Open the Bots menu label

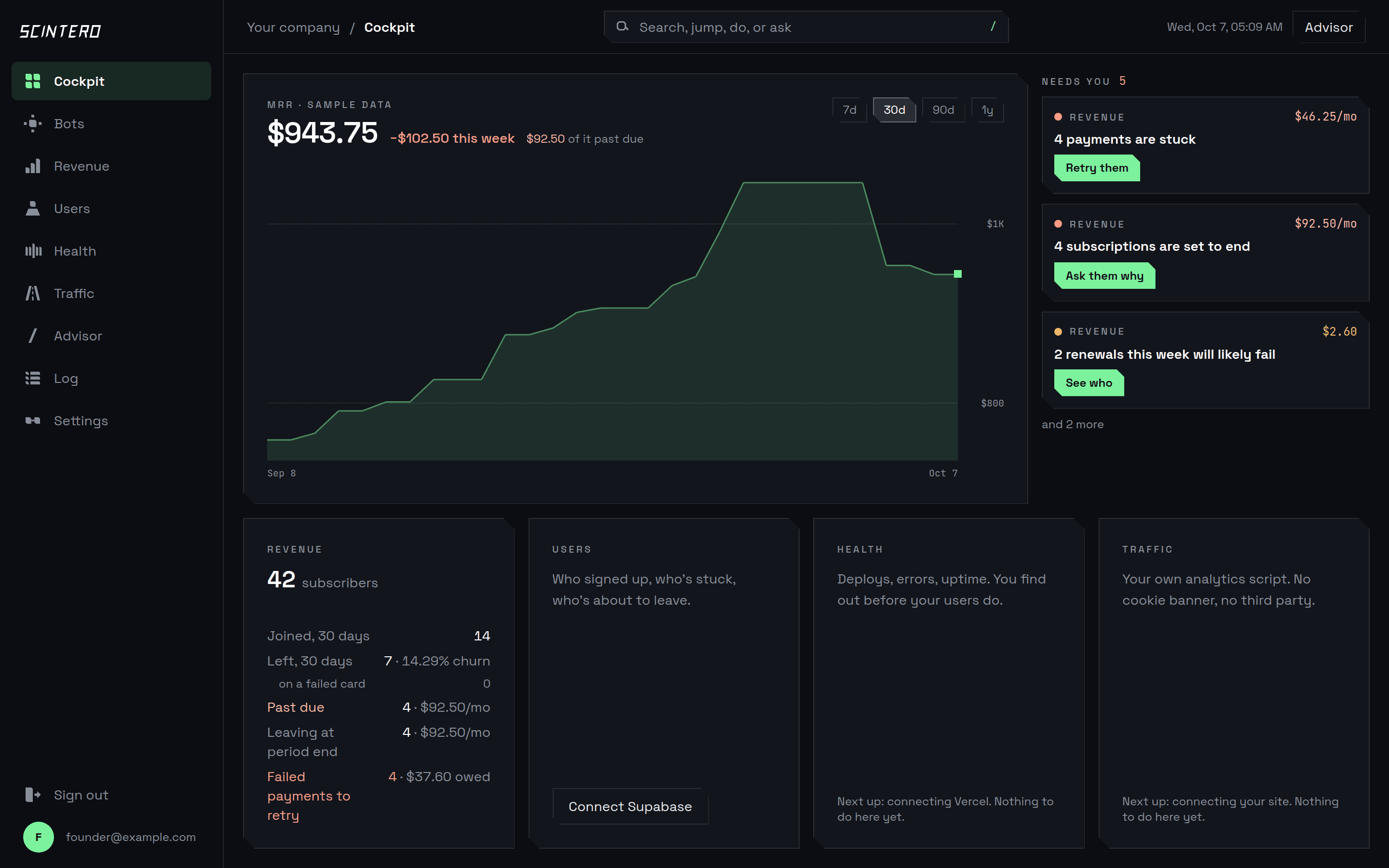(x=69, y=123)
